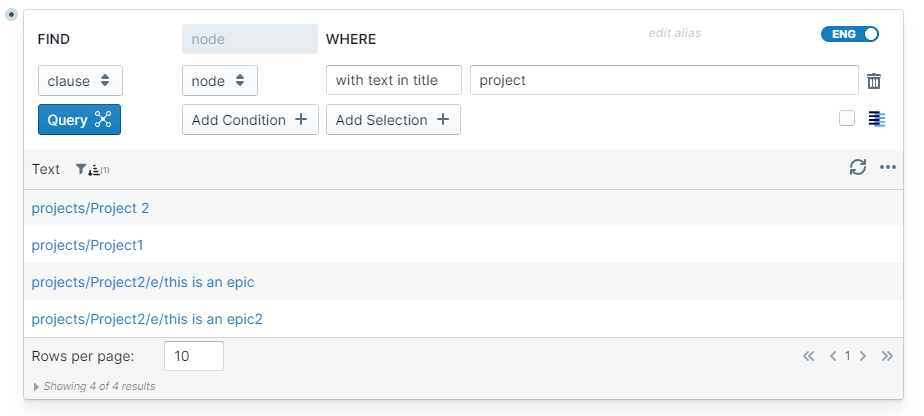Go to the last results page

(x=887, y=356)
